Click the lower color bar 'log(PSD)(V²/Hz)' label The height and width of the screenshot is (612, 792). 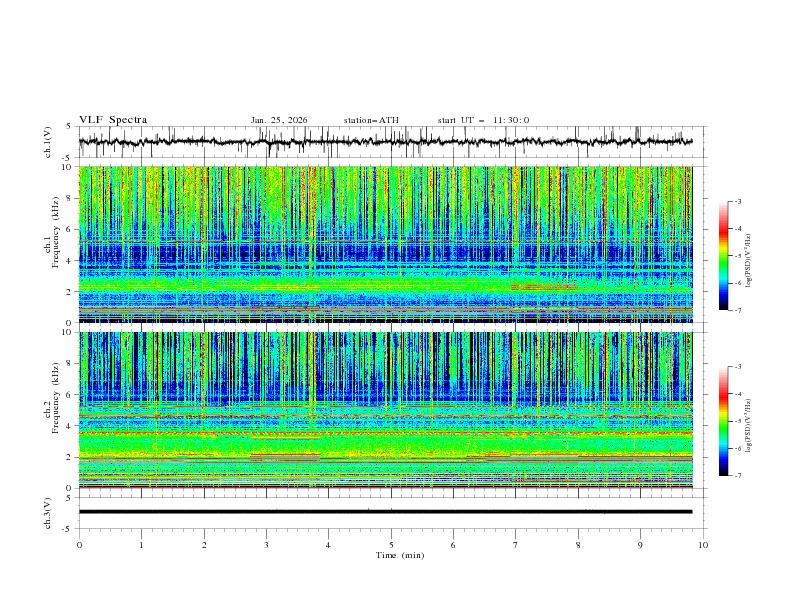(x=749, y=426)
